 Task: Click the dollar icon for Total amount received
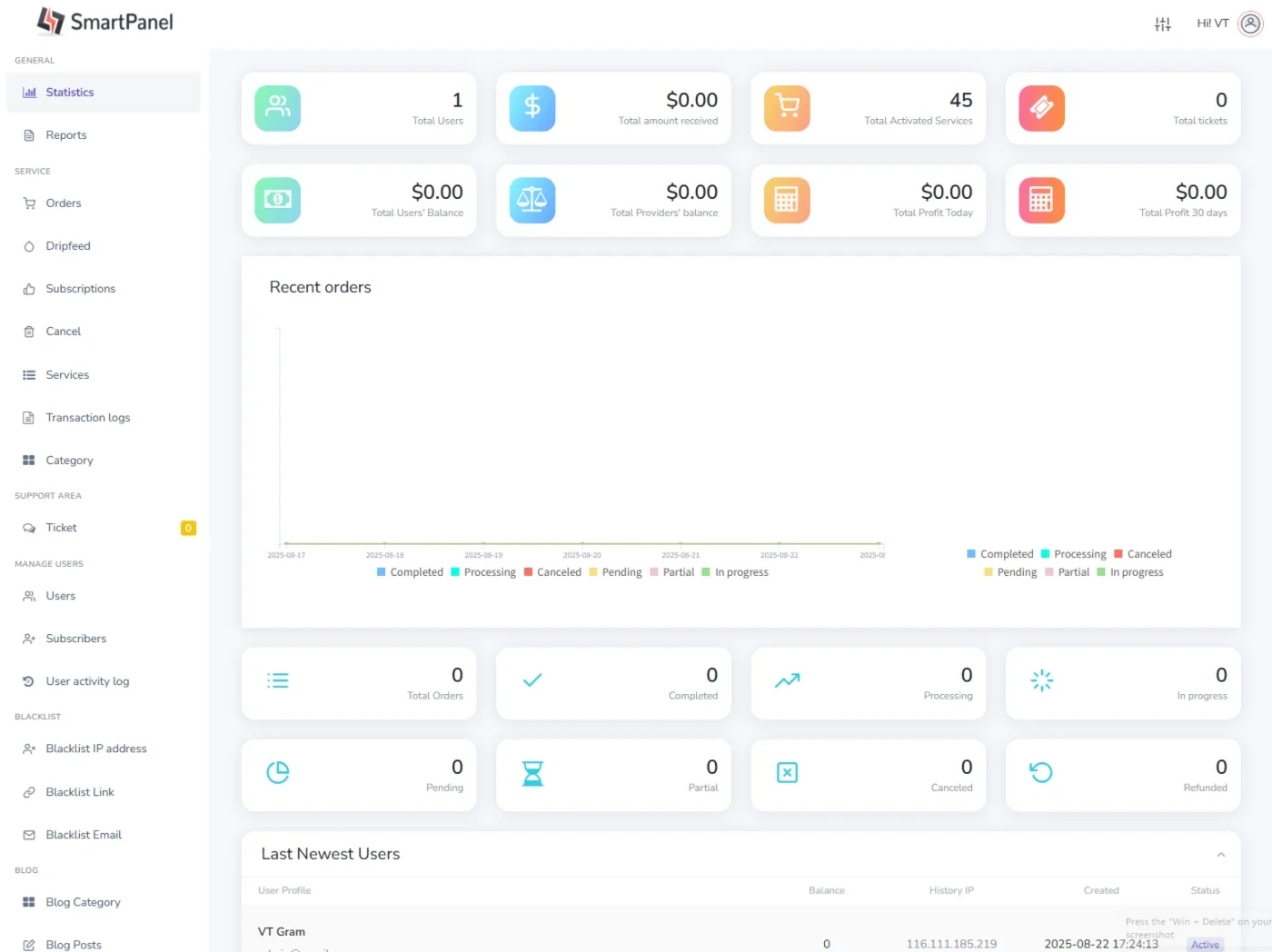[532, 108]
